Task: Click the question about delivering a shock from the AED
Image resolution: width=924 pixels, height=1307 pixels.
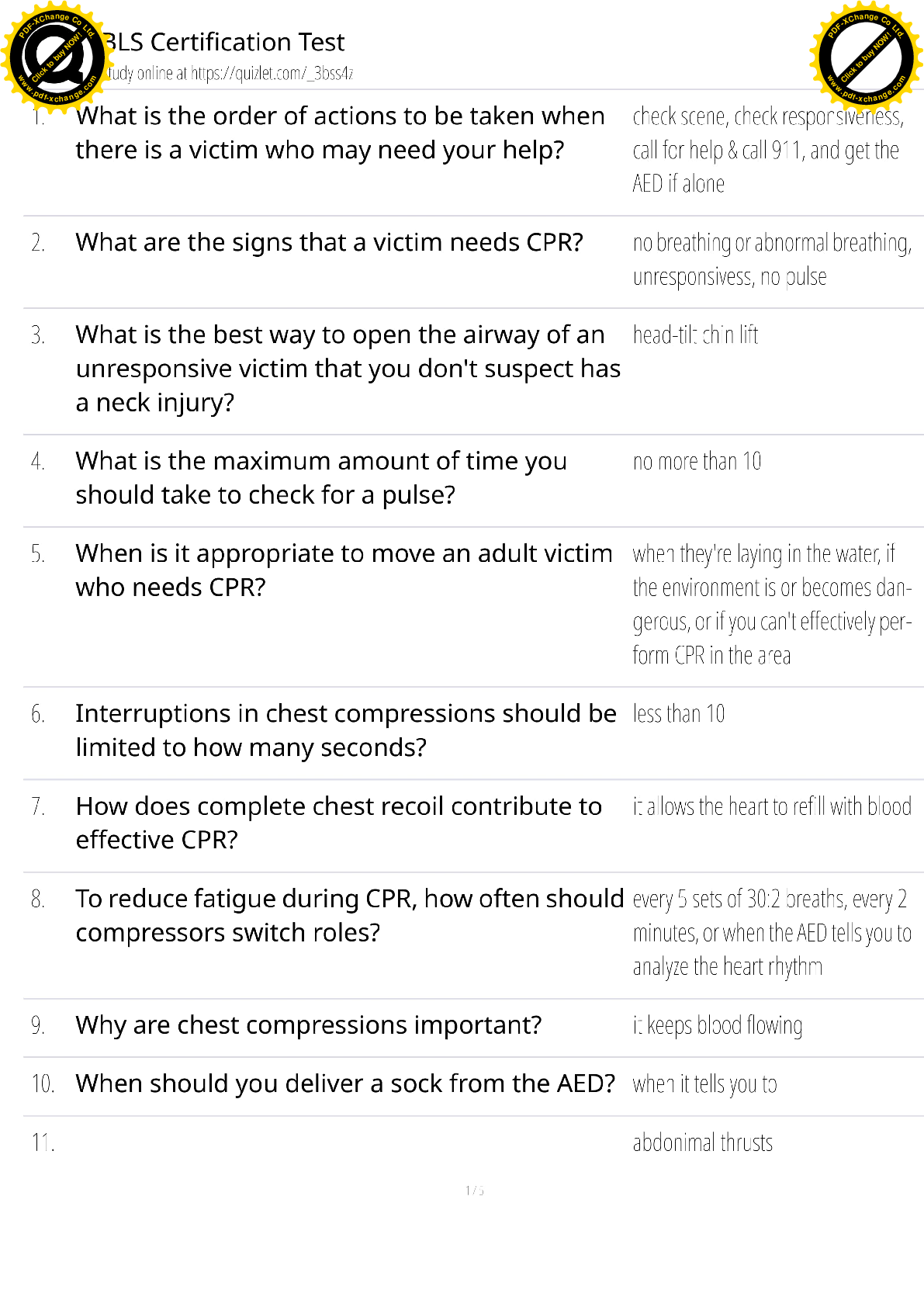Action: click(x=345, y=1083)
